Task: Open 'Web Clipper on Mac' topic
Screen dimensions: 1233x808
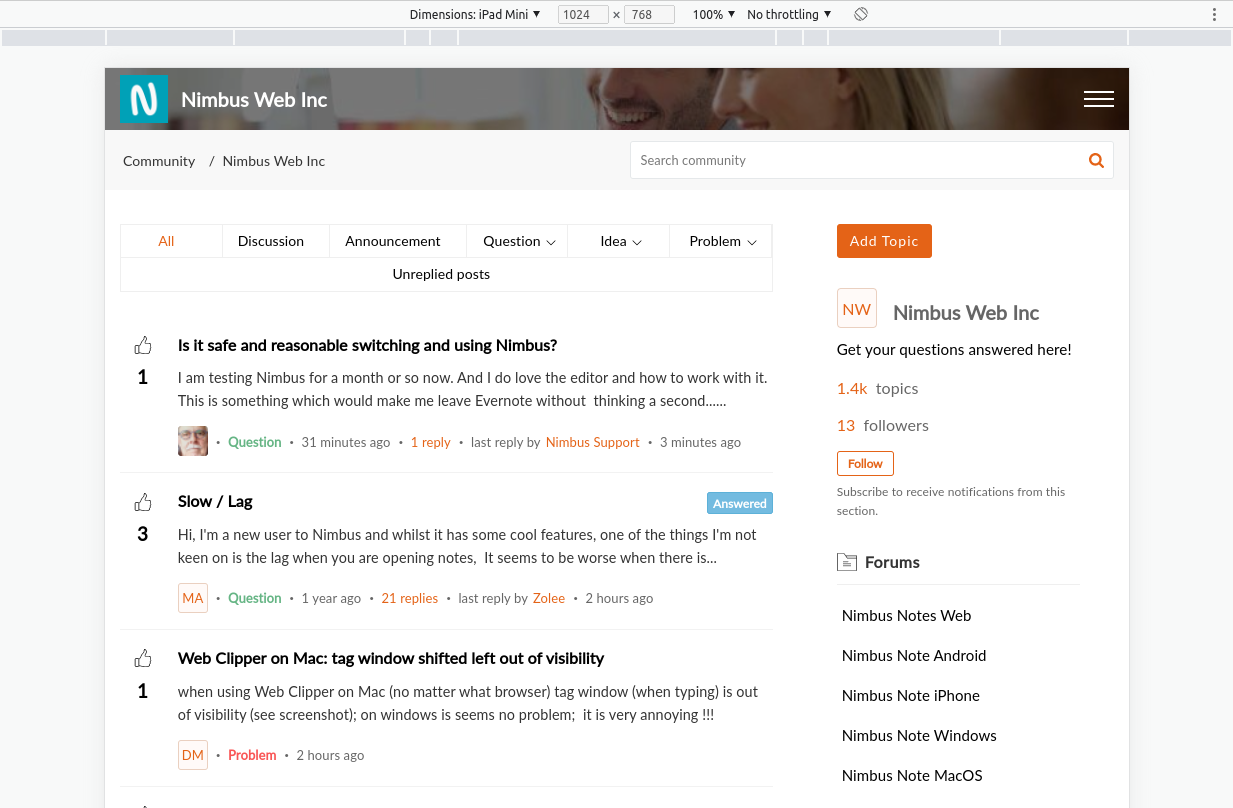Action: [x=391, y=658]
